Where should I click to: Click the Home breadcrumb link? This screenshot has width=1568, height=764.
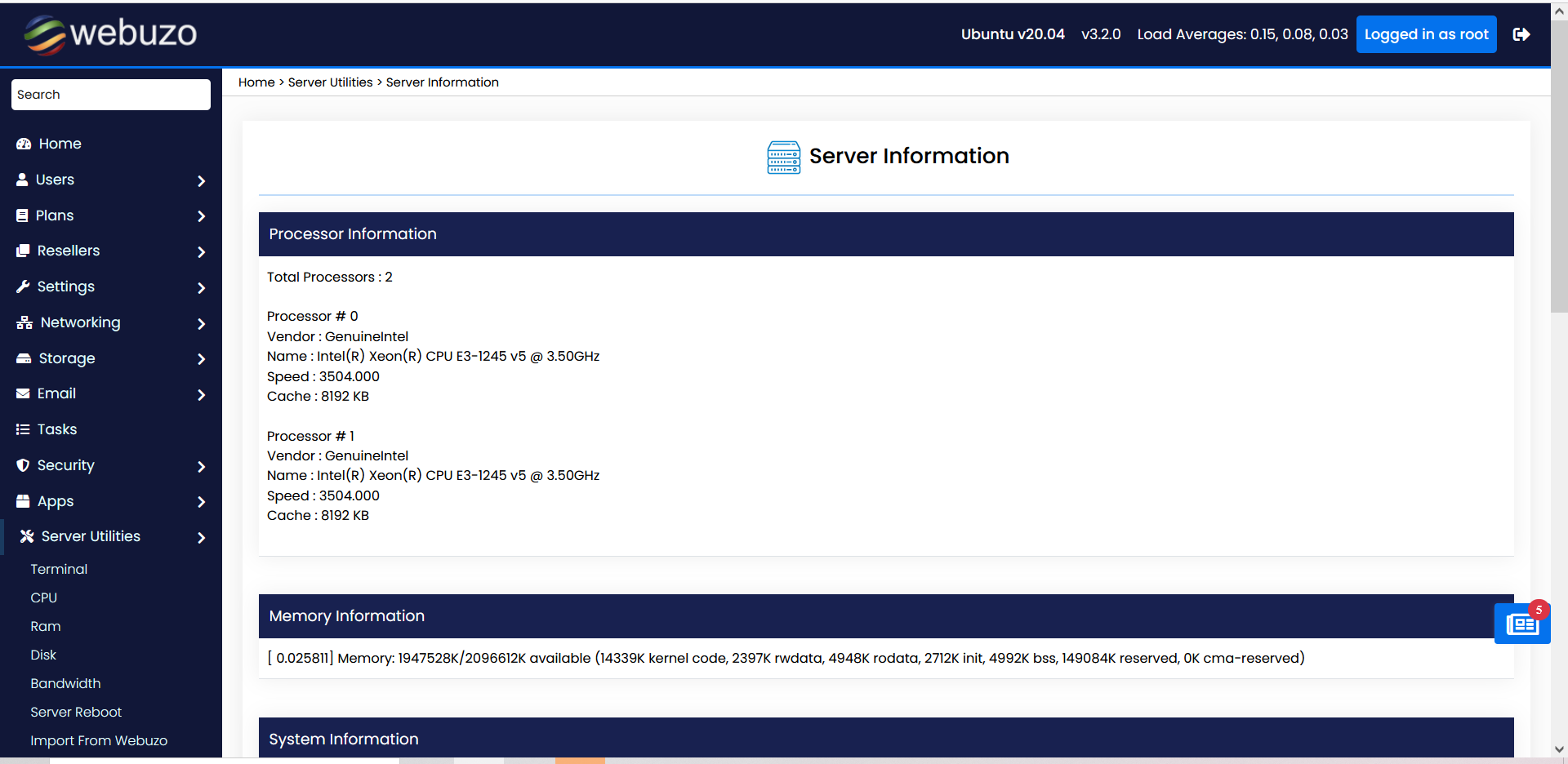click(256, 82)
